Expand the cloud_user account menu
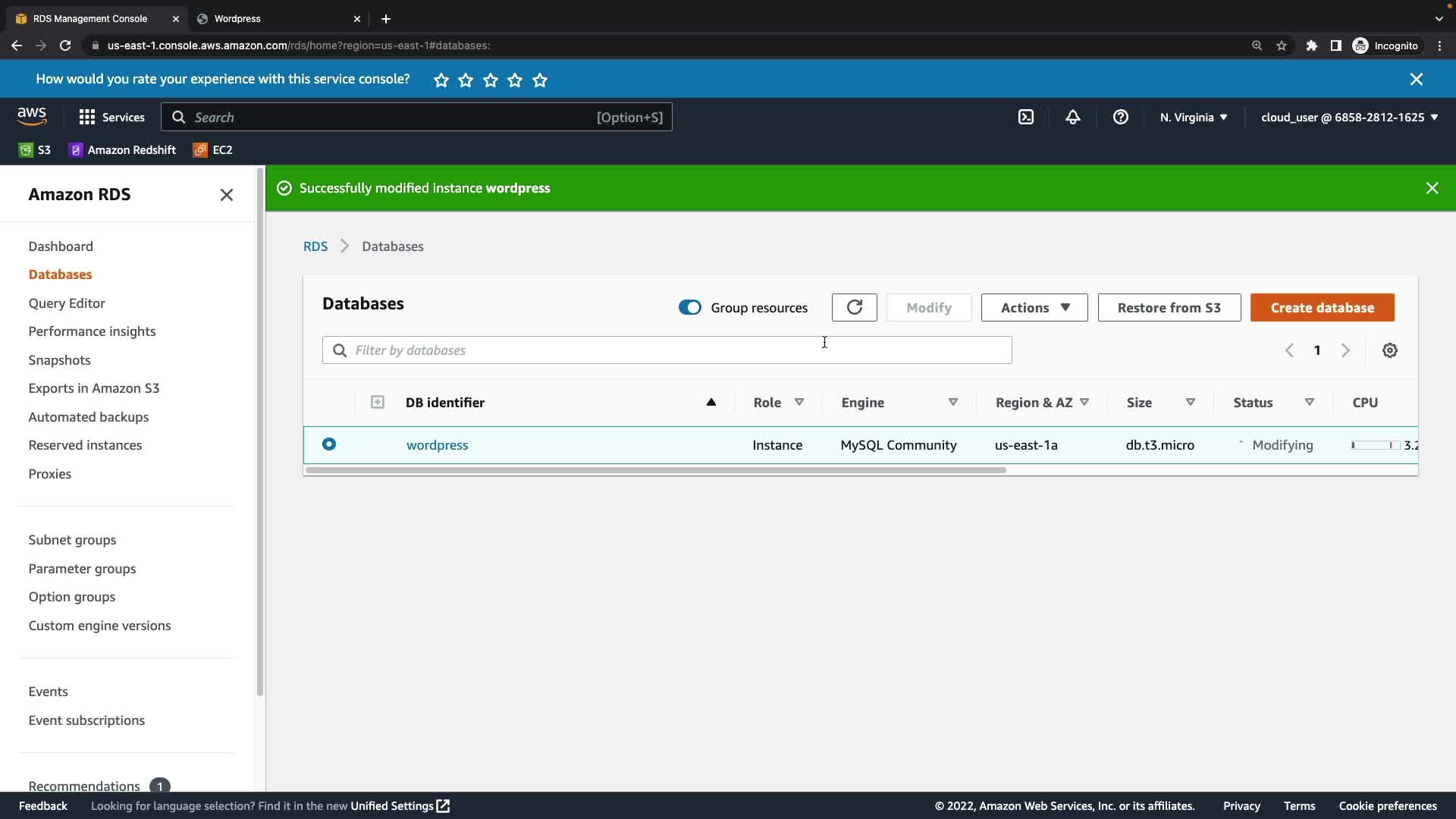Viewport: 1456px width, 819px height. click(1349, 118)
